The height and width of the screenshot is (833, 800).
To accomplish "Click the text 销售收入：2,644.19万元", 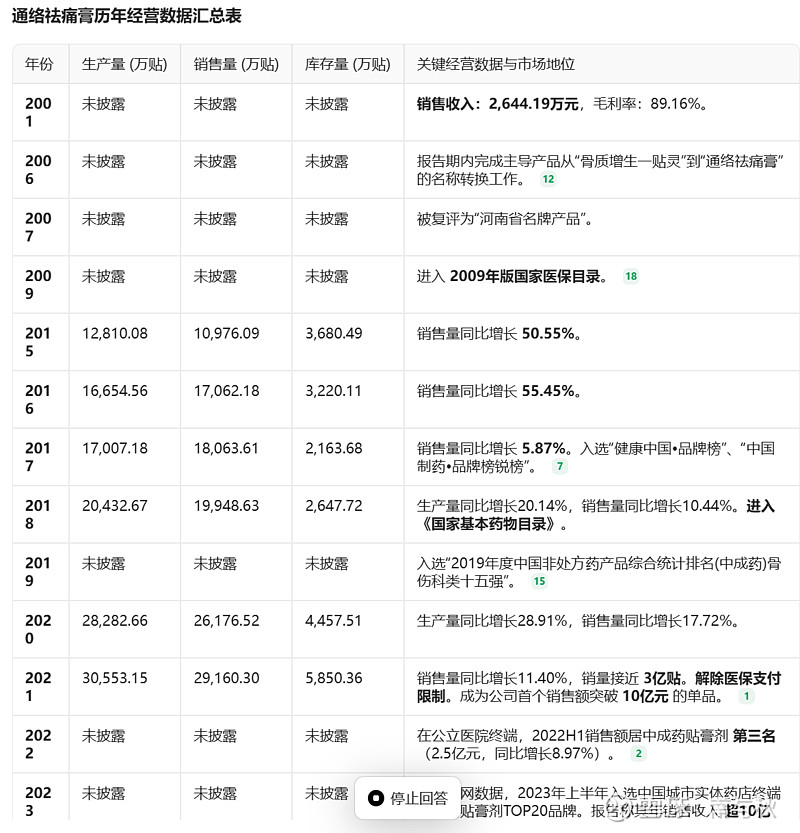I will pos(497,104).
